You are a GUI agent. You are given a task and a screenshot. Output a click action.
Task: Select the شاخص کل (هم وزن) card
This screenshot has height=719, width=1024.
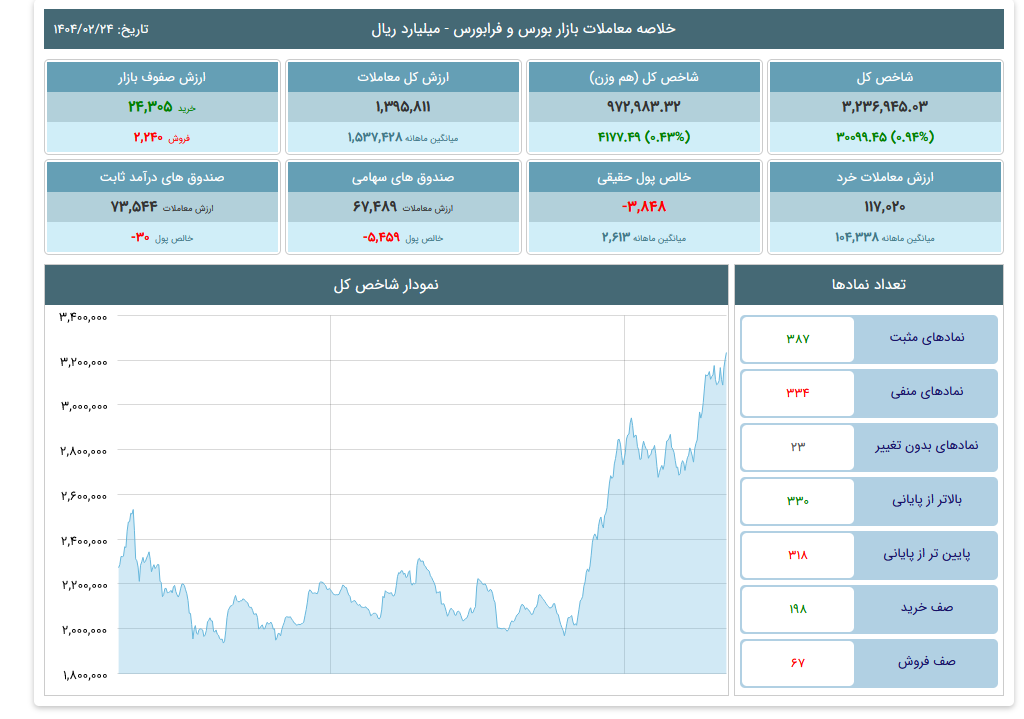click(644, 107)
